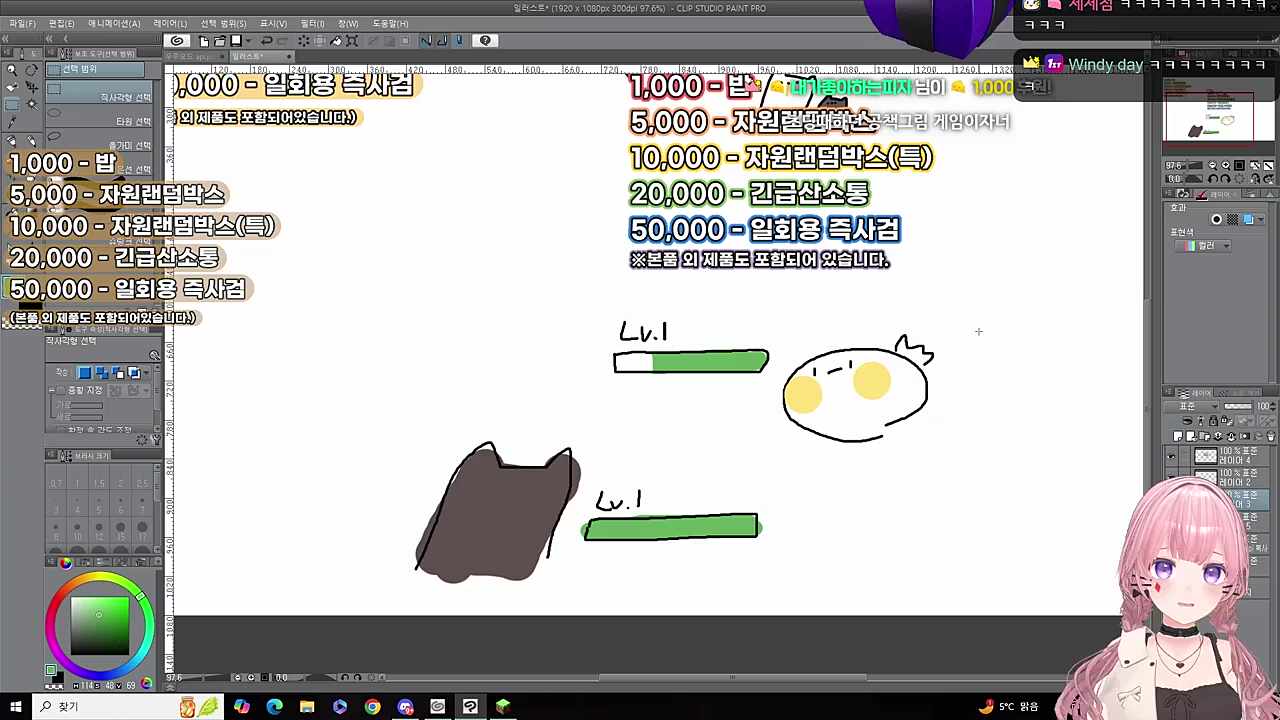Viewport: 1280px width, 720px height.
Task: Pick brush size 1.5 preset
Action: 99,478
